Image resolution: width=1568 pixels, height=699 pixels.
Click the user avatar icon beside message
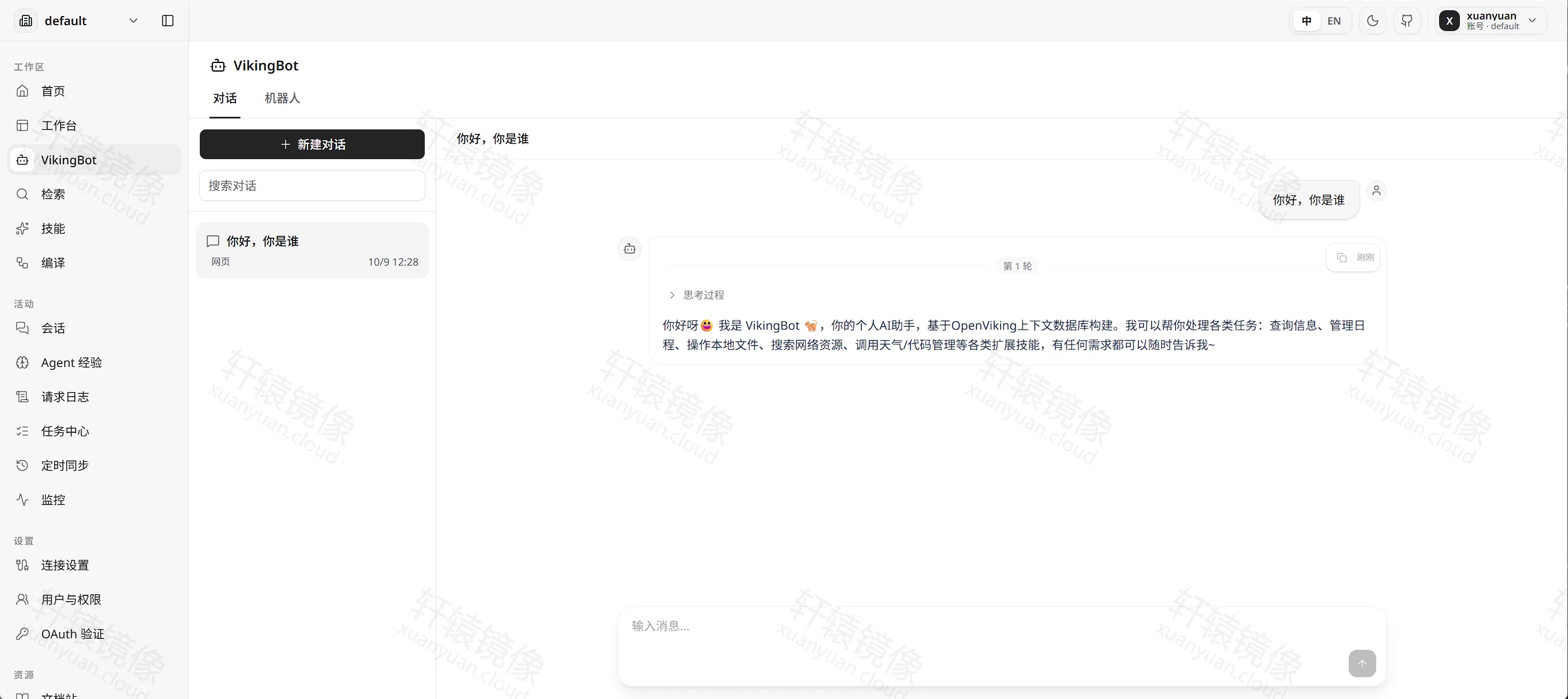pyautogui.click(x=1376, y=191)
